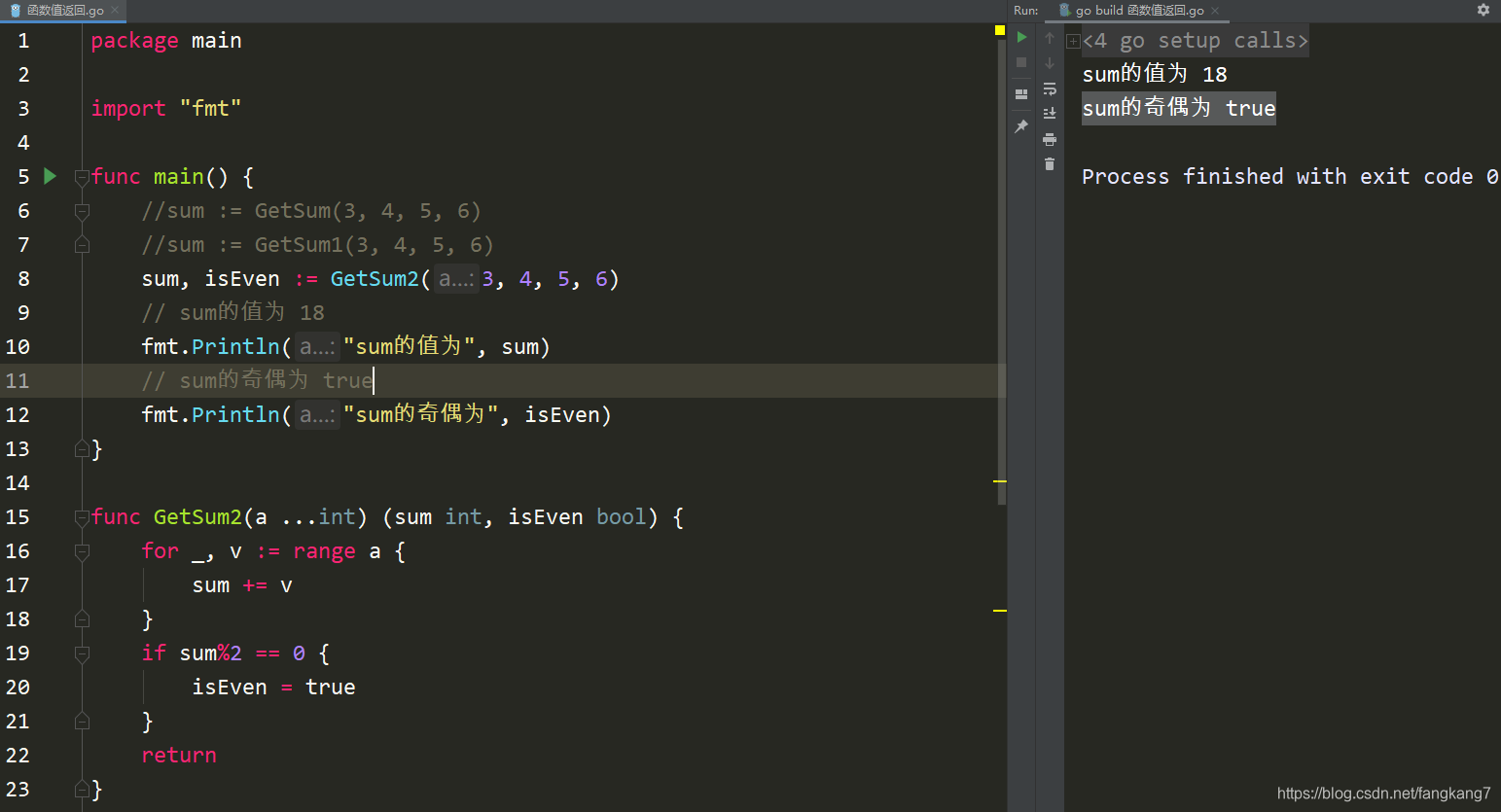
Task: Click the string "sum的值为" on line 10
Action: point(409,347)
